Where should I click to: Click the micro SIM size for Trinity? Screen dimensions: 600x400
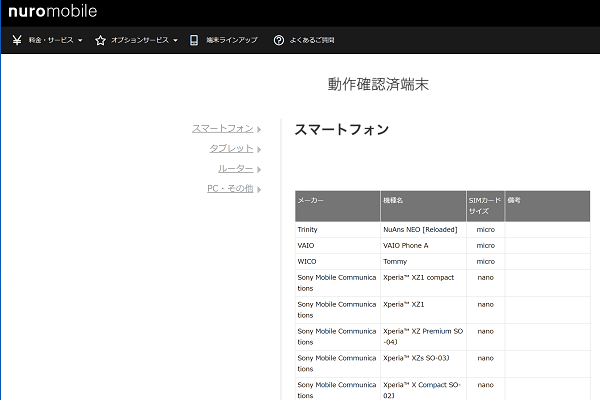tap(485, 230)
